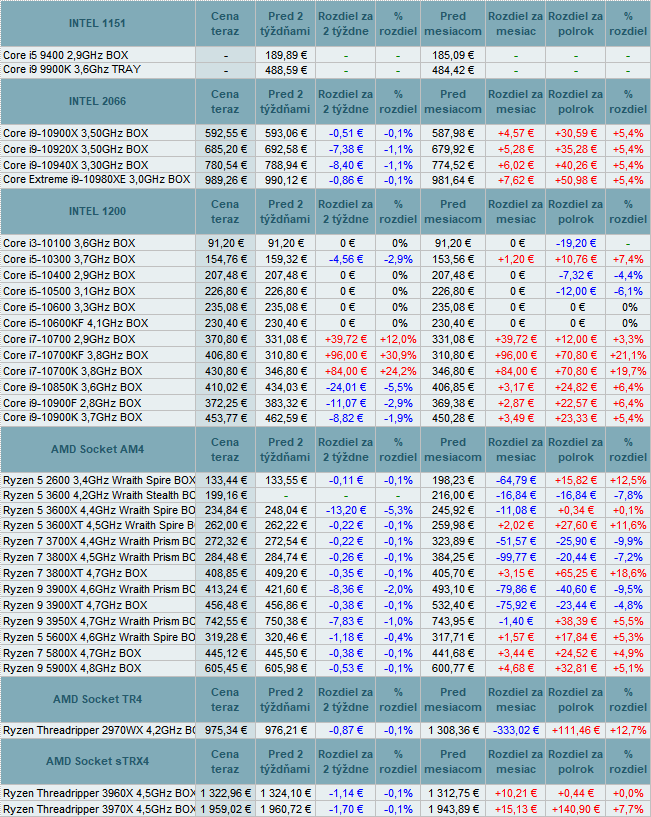The image size is (651, 817).
Task: Select the INTEL 1151 section header
Action: [97, 23]
